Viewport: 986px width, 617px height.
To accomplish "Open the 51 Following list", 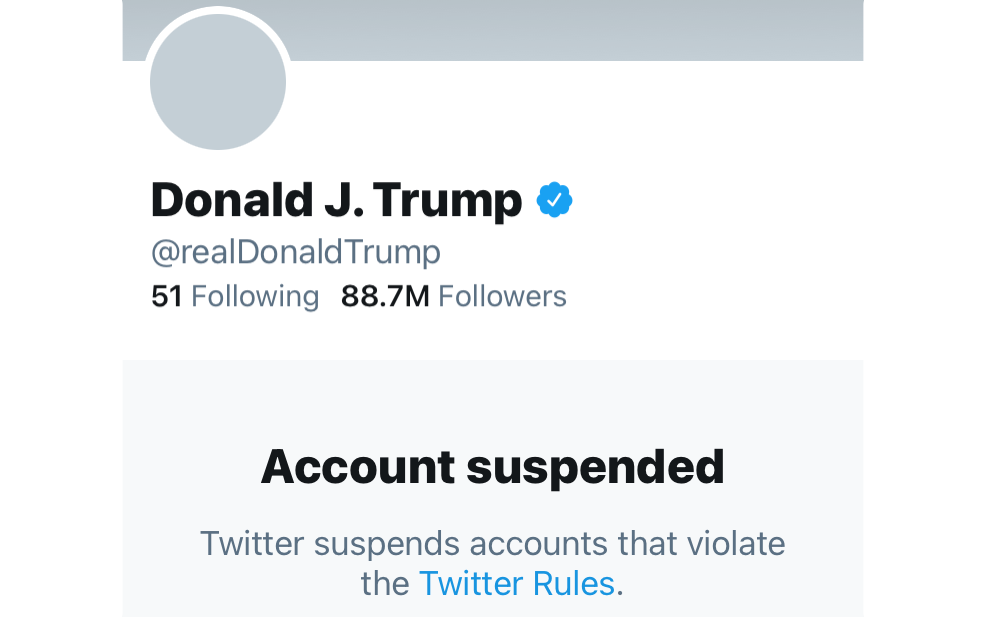I will (235, 296).
